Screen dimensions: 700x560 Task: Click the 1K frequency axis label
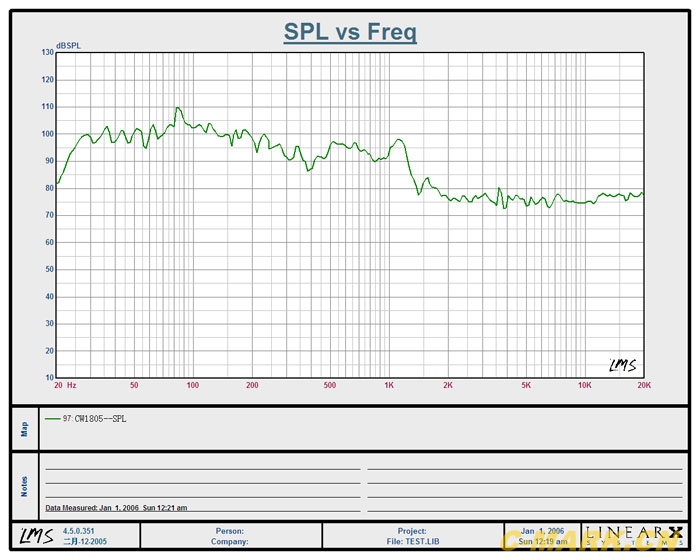389,385
